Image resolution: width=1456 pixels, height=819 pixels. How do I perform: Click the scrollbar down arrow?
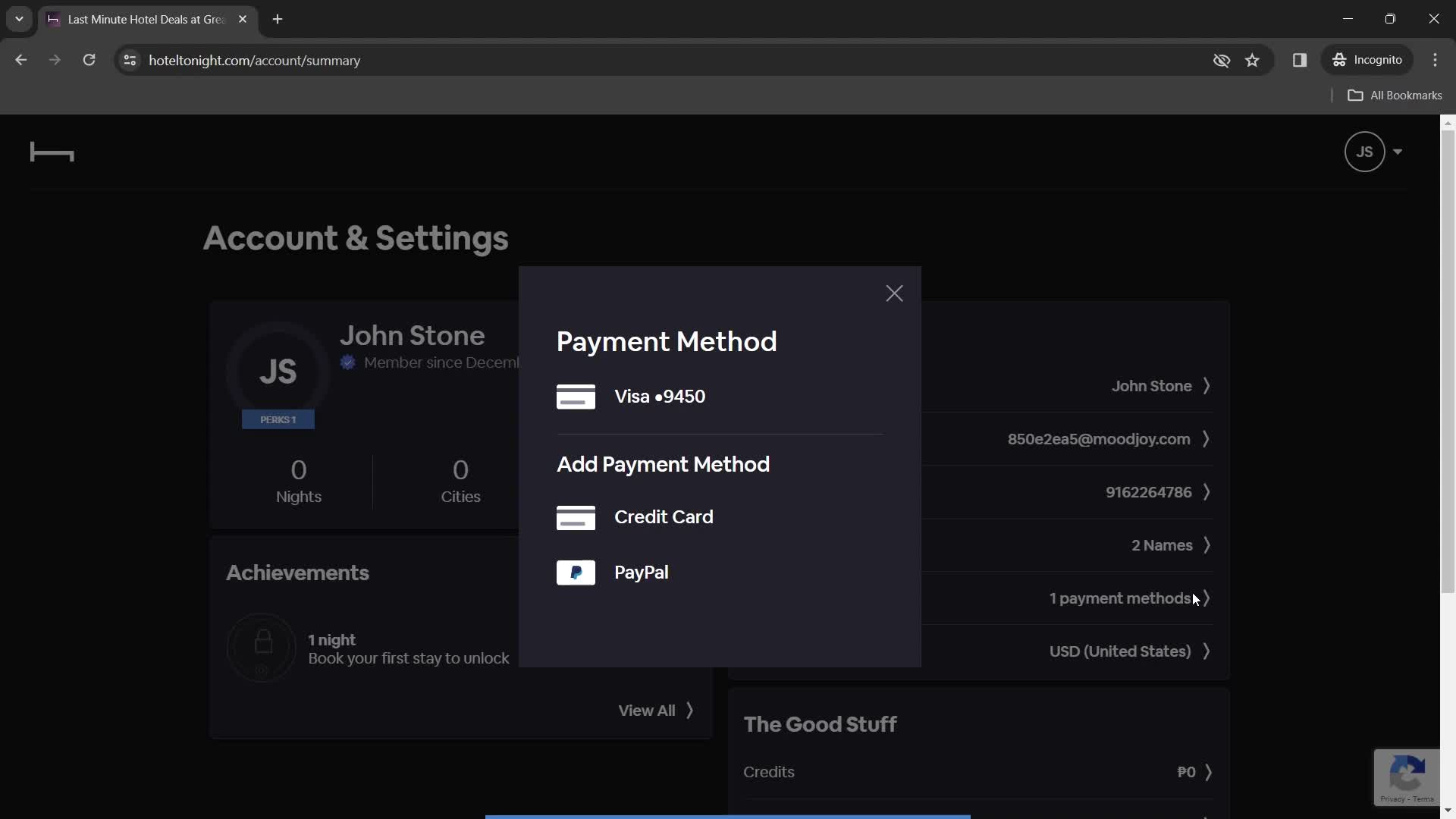click(1448, 811)
